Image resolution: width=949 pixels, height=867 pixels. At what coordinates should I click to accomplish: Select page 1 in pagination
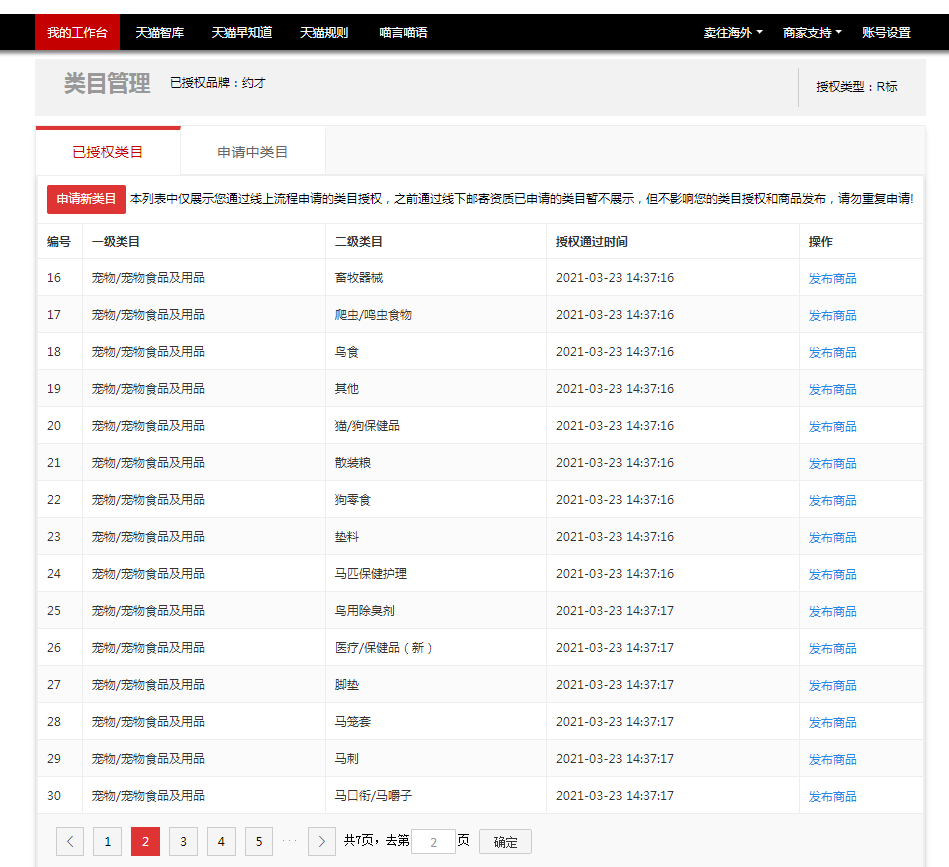click(x=108, y=842)
